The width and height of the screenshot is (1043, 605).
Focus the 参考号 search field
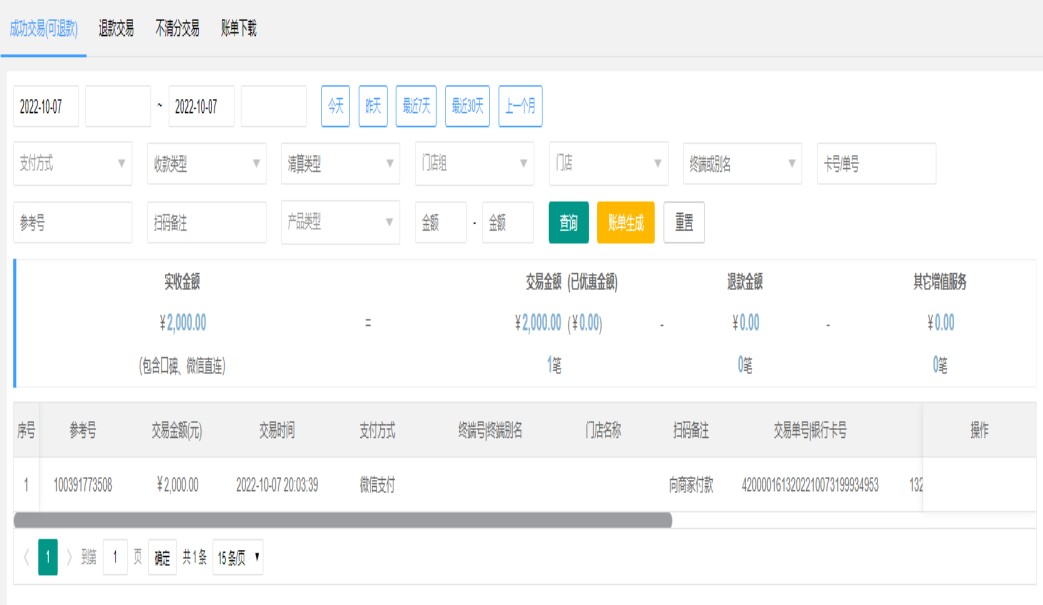point(73,223)
